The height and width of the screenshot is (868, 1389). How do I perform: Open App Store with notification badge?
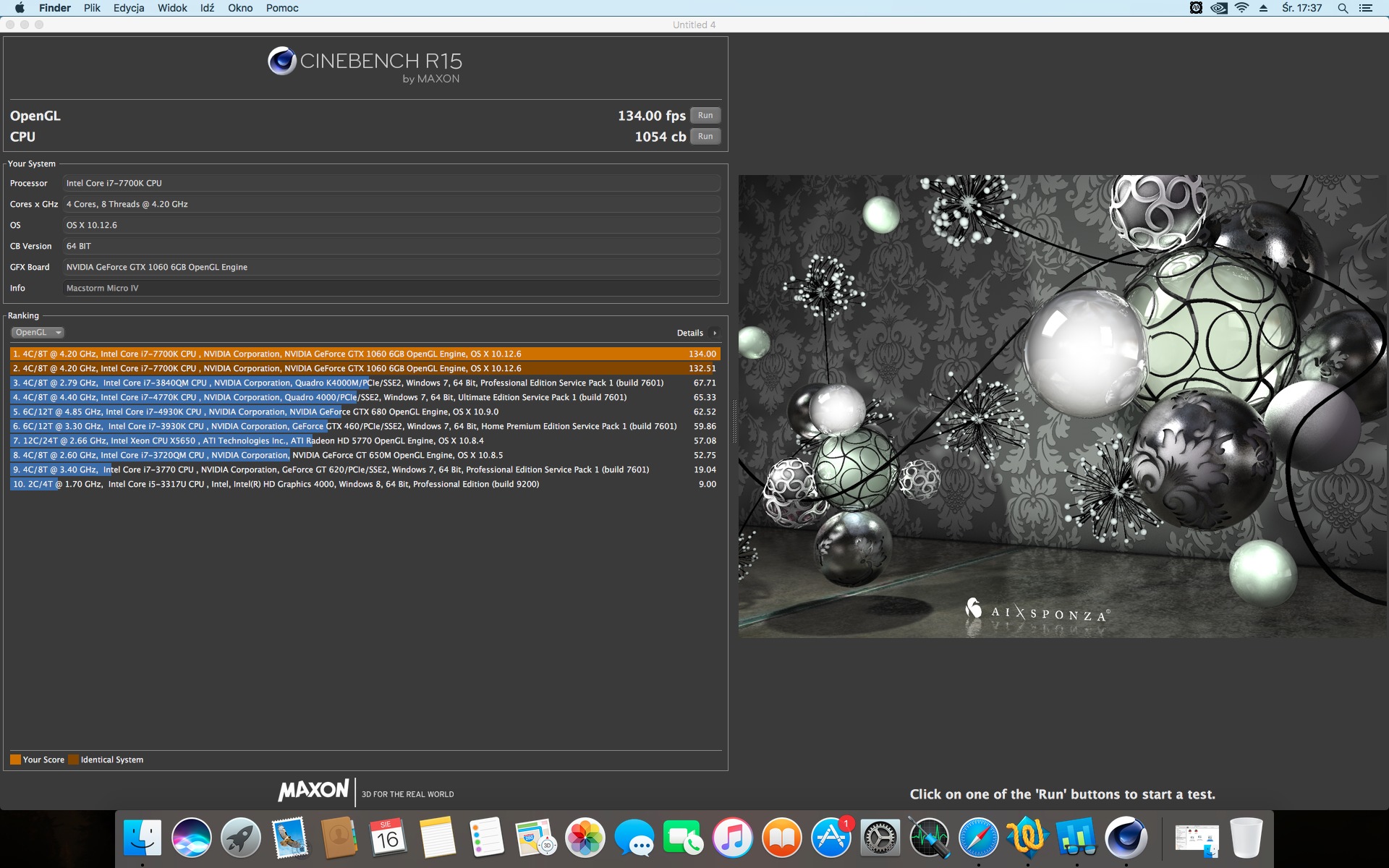coord(831,838)
